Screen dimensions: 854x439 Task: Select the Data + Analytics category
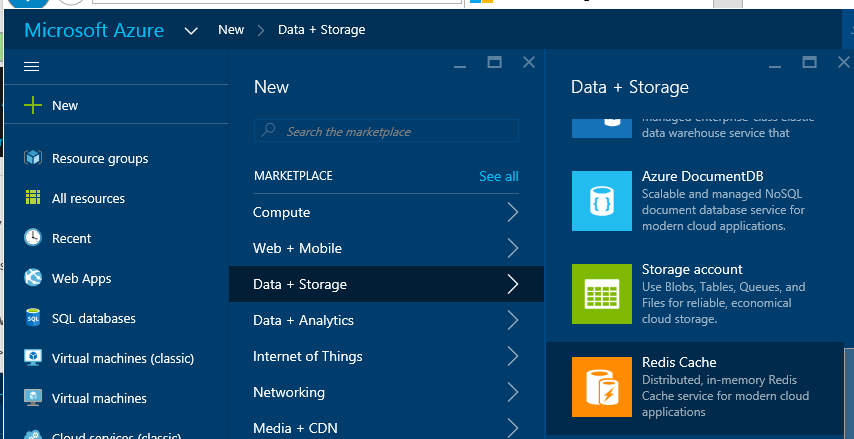303,320
